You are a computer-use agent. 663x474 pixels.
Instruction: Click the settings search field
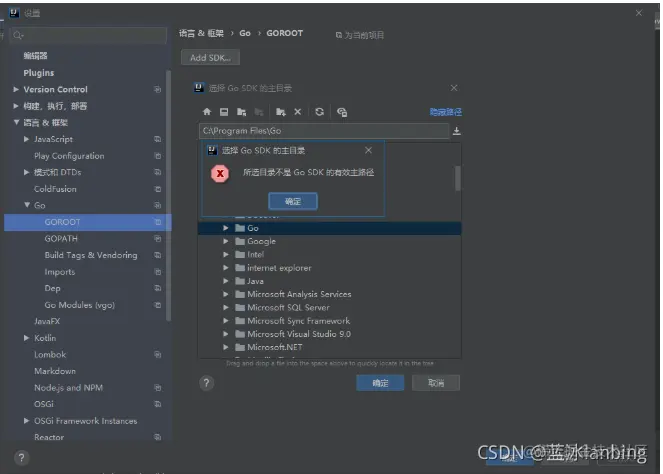(88, 35)
